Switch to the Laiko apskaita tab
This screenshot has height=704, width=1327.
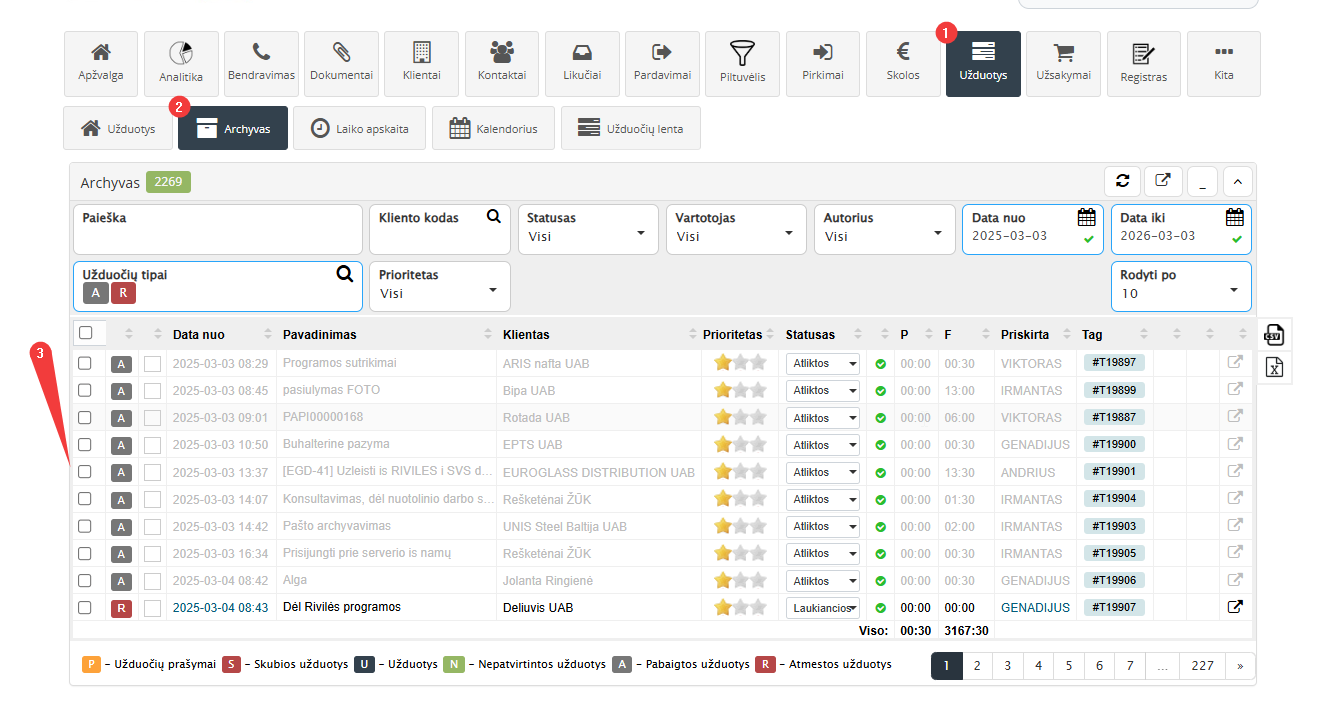point(359,129)
